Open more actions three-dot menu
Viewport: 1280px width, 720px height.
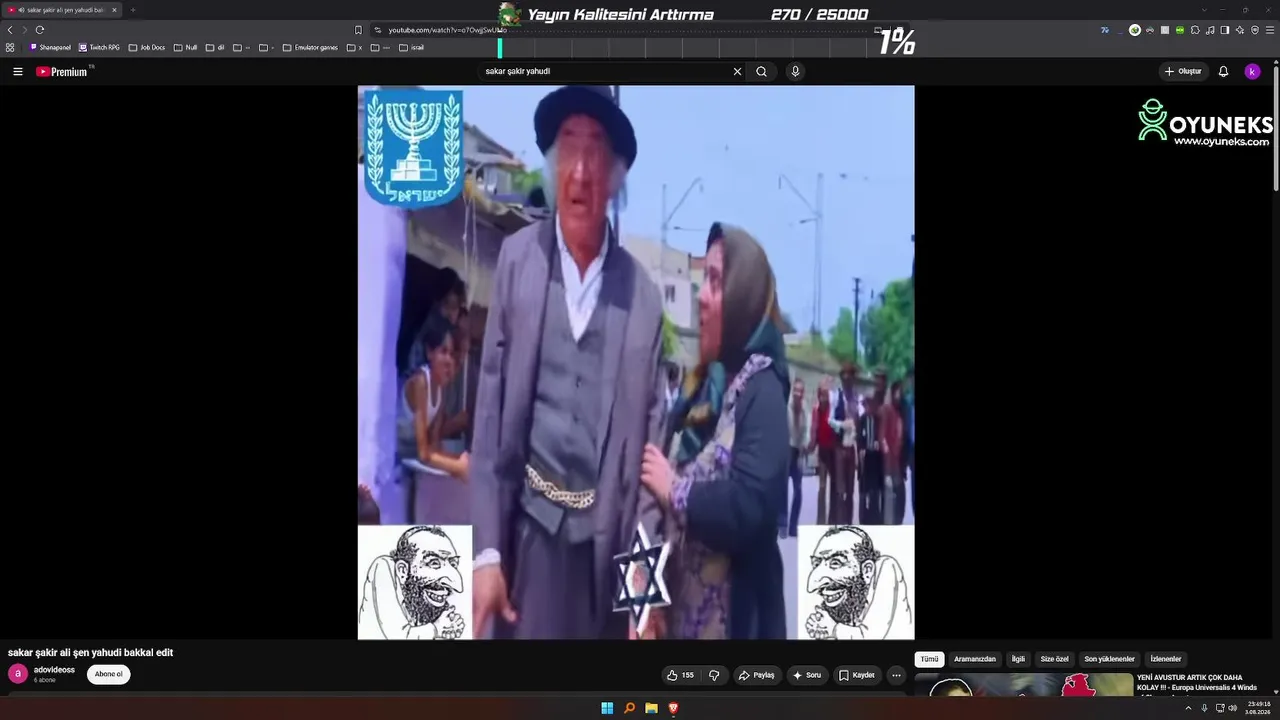896,675
